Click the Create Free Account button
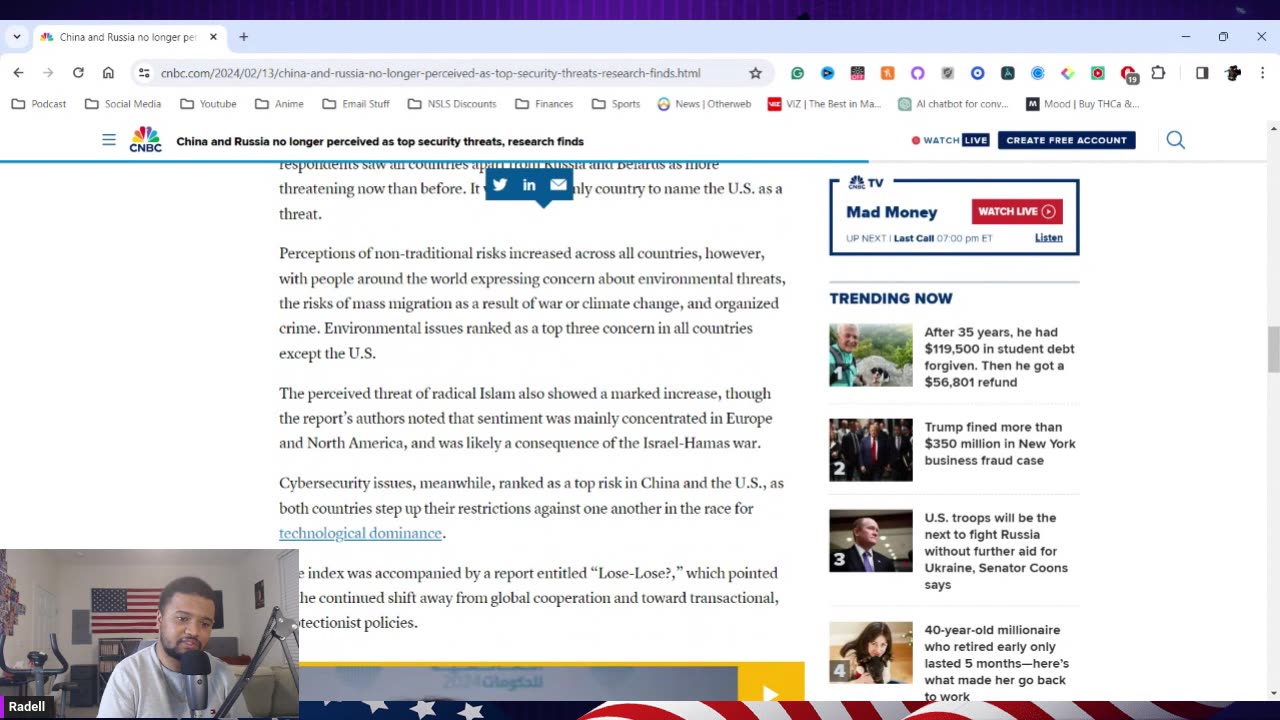Image resolution: width=1280 pixels, height=720 pixels. point(1066,140)
